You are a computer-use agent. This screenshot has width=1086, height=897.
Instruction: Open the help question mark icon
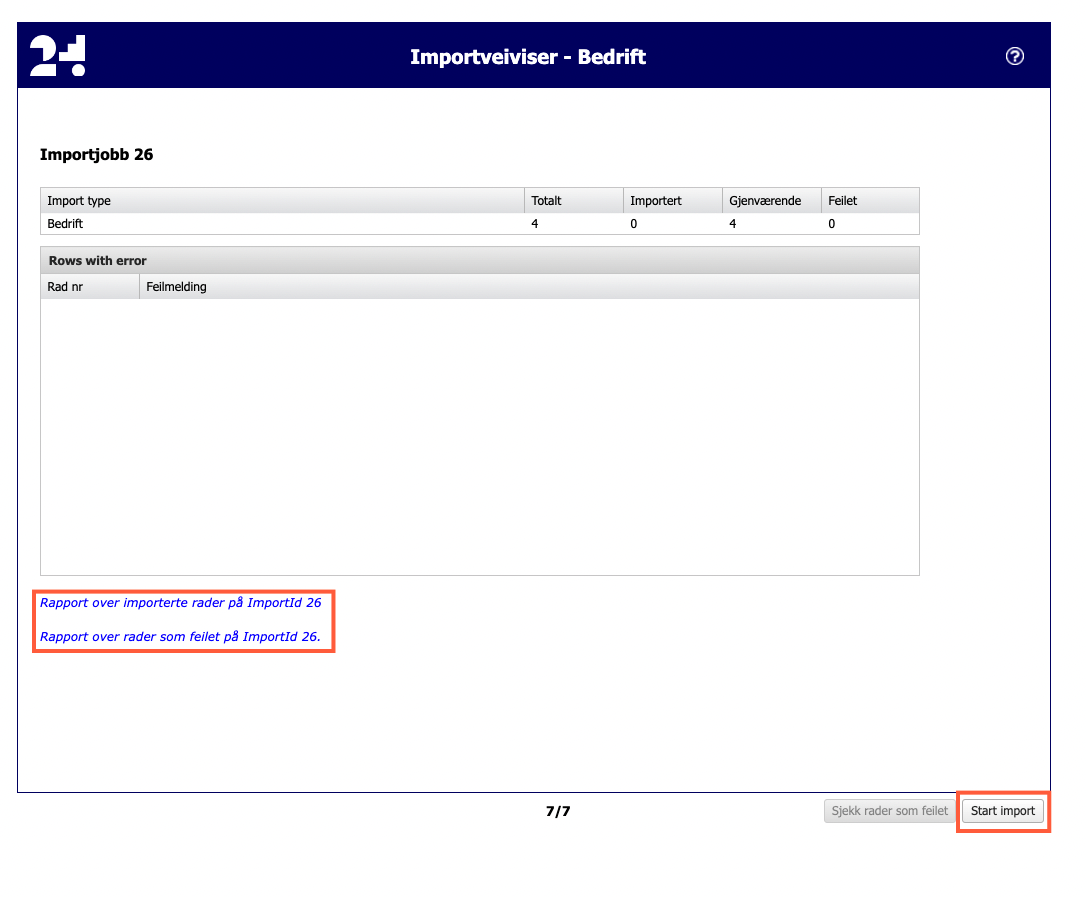pos(1014,56)
